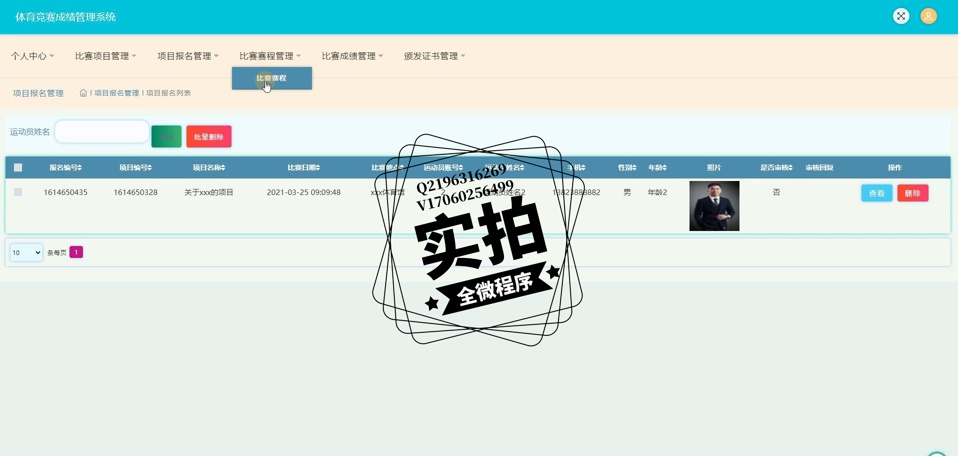Select 比赛赛程 from the open submenu
958x456 pixels.
point(271,78)
